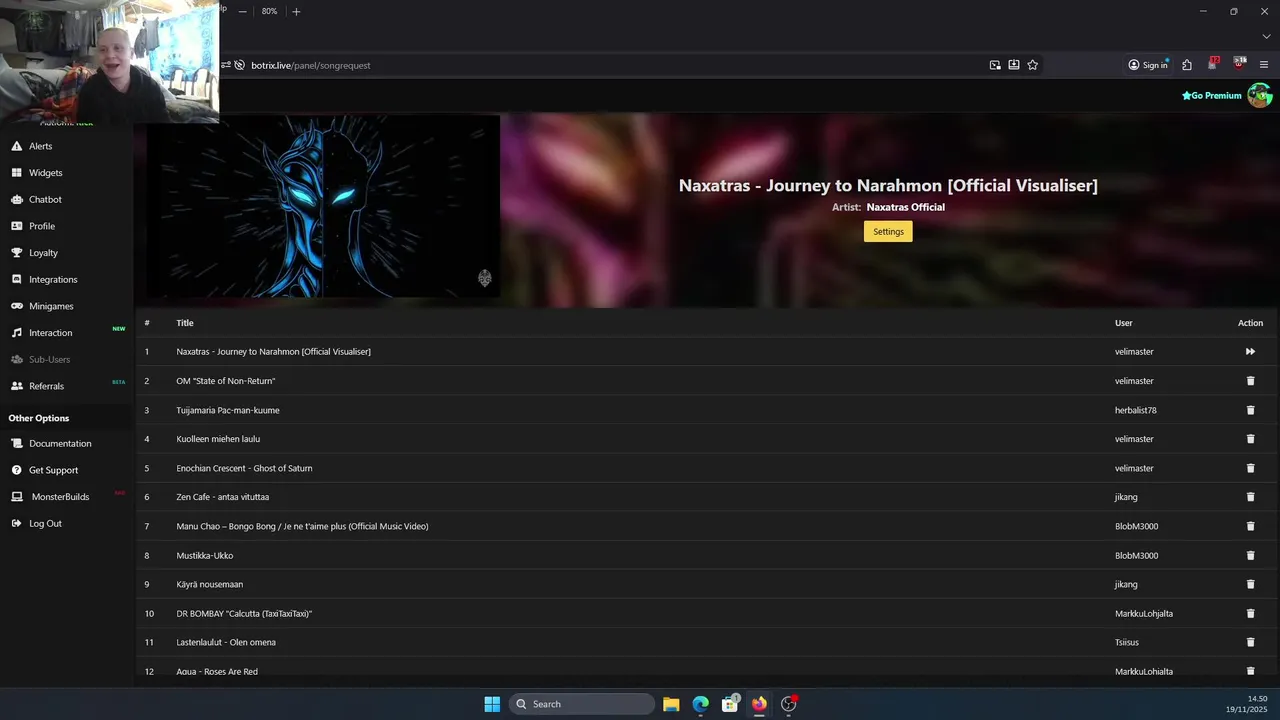This screenshot has width=1280, height=720.
Task: Click Go Premium link
Action: click(x=1211, y=96)
